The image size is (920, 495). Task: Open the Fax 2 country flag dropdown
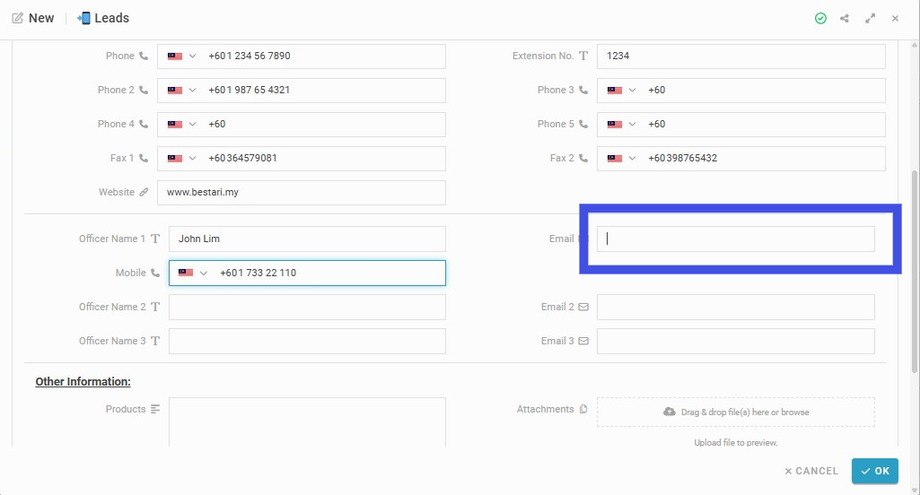[x=622, y=158]
